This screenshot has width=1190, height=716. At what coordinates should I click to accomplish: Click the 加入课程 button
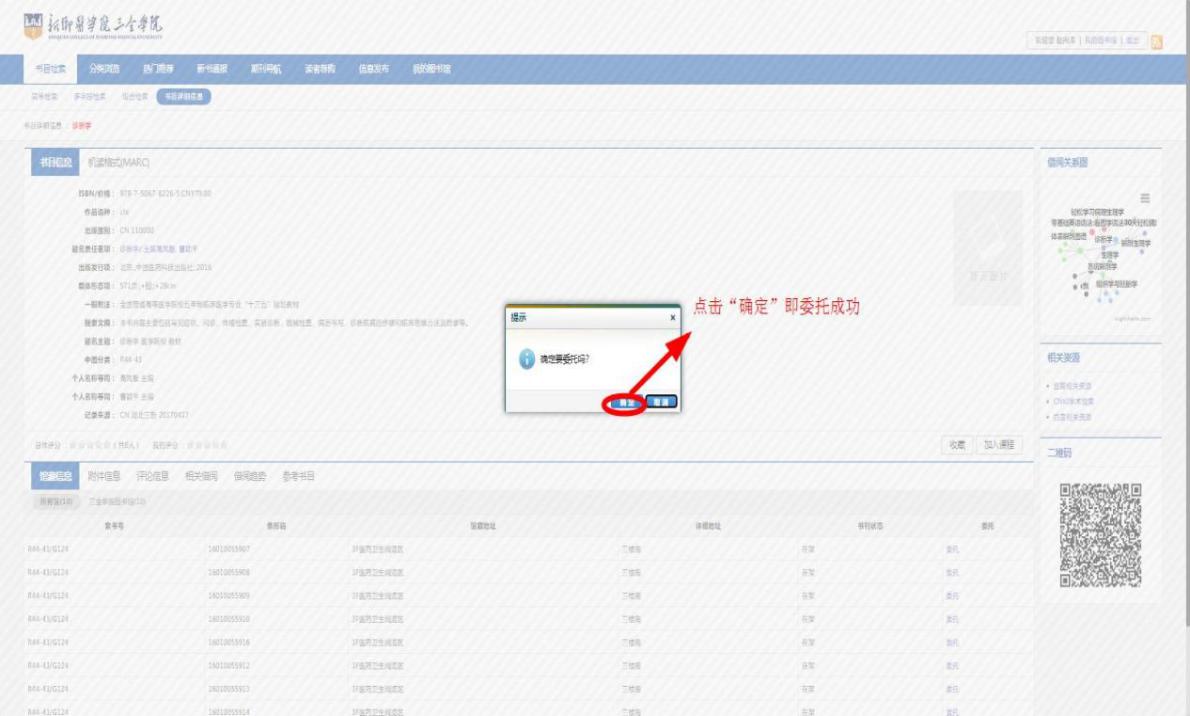1000,444
